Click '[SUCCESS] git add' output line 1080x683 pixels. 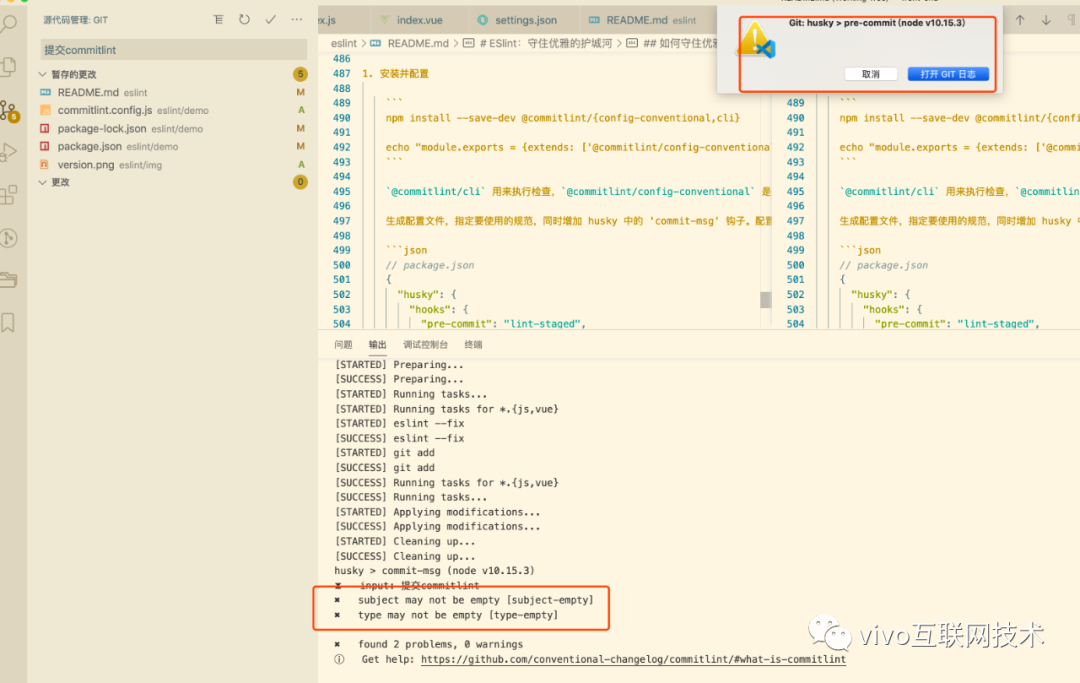[x=384, y=467]
